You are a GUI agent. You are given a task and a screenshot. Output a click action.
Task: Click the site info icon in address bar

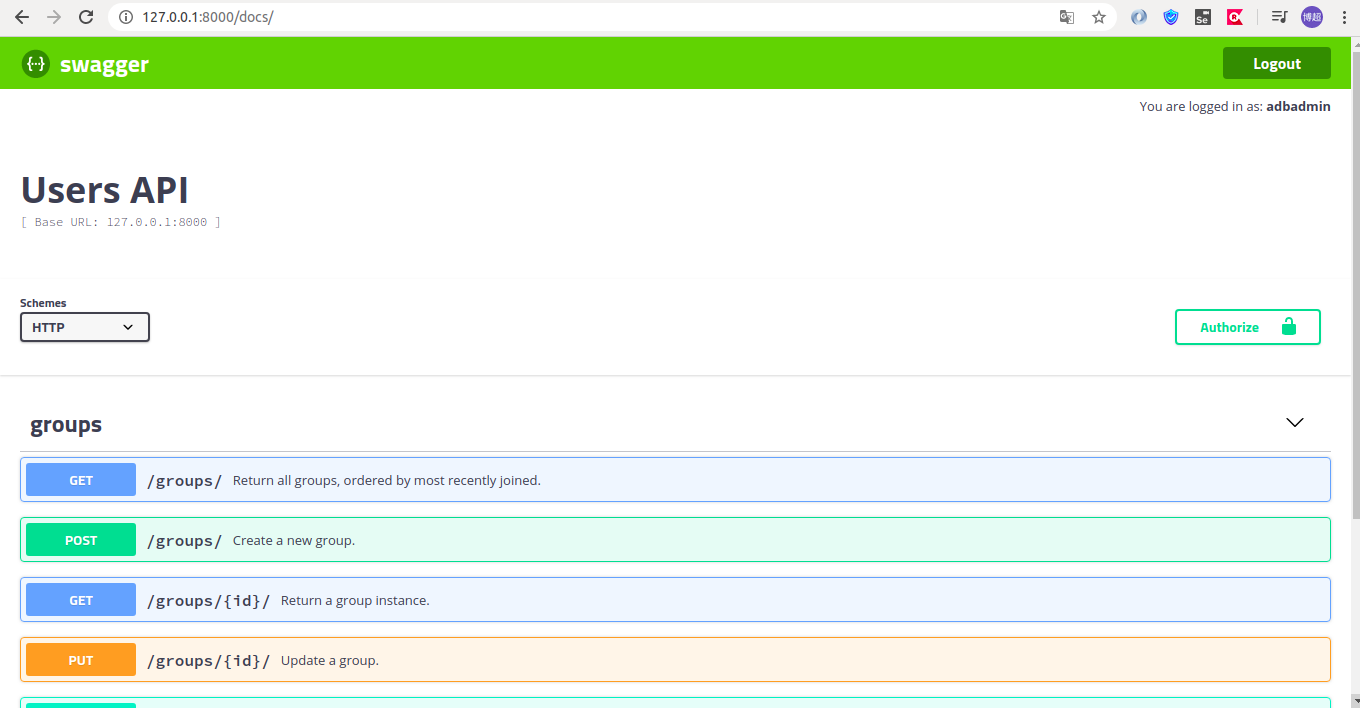tap(126, 17)
